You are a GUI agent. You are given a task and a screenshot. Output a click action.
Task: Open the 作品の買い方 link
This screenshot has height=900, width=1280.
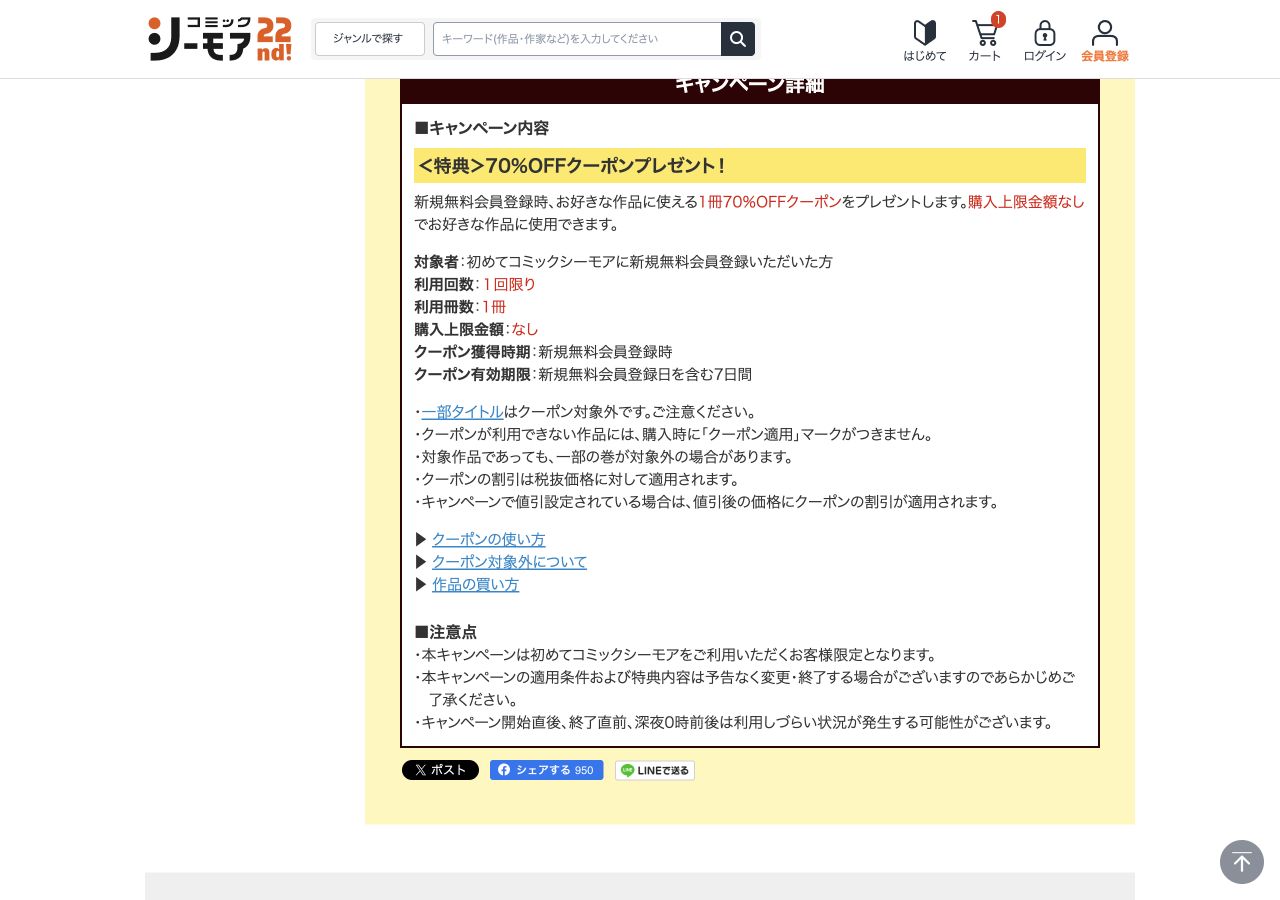coord(476,585)
